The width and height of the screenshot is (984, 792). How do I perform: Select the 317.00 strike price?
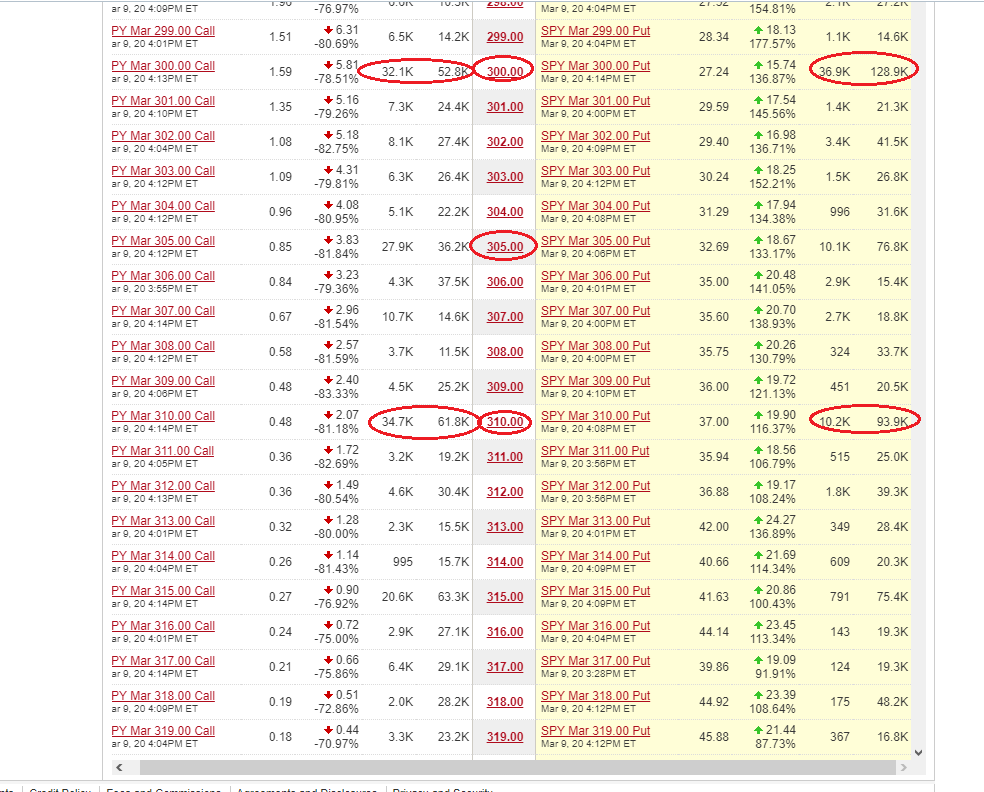coord(505,667)
